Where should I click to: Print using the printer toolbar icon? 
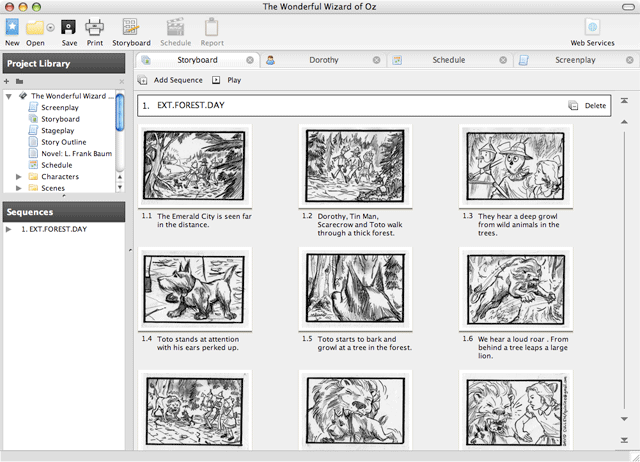pos(94,27)
